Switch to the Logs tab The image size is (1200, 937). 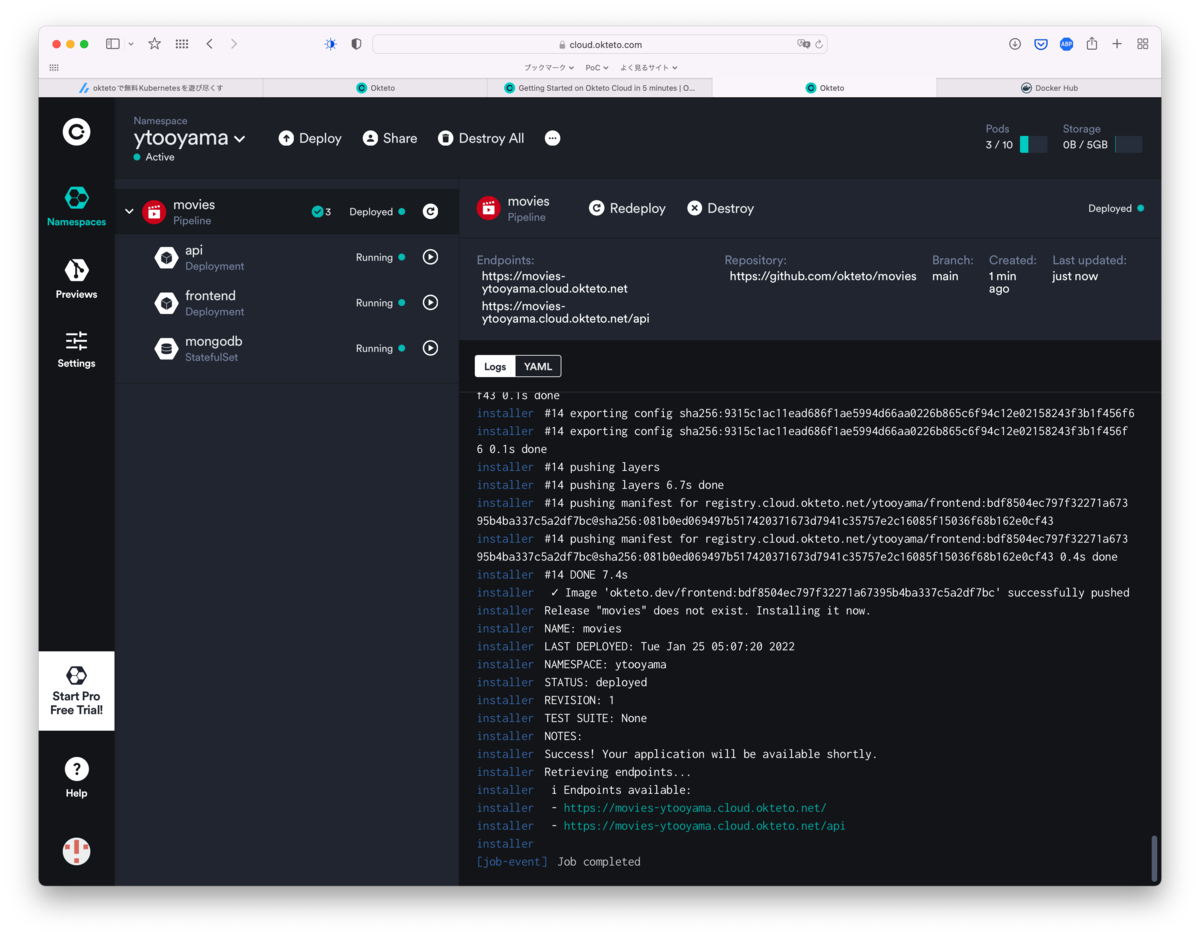(495, 366)
